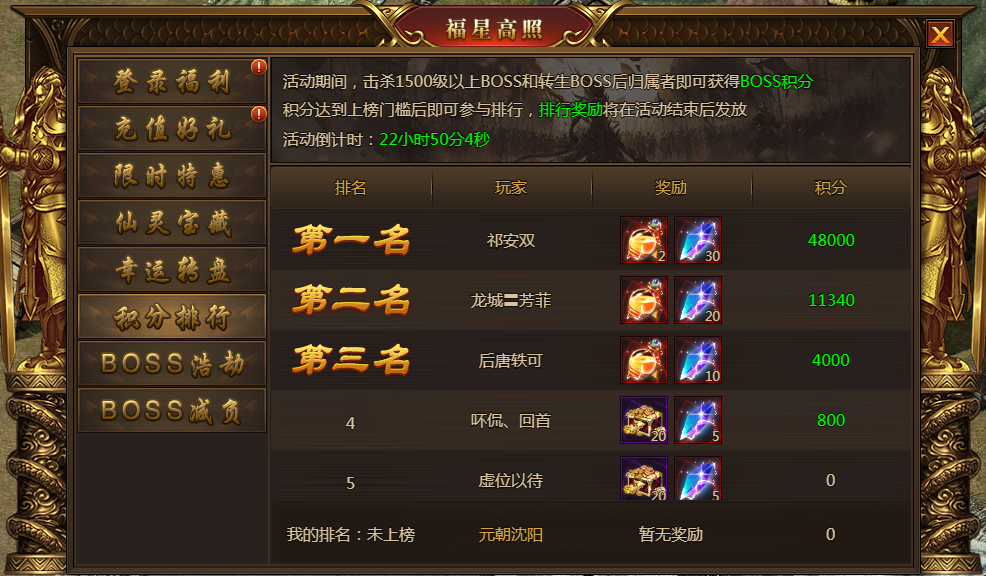The height and width of the screenshot is (576, 986).
Task: Click rank 4 treasure chest reward icon
Action: pyautogui.click(x=644, y=420)
